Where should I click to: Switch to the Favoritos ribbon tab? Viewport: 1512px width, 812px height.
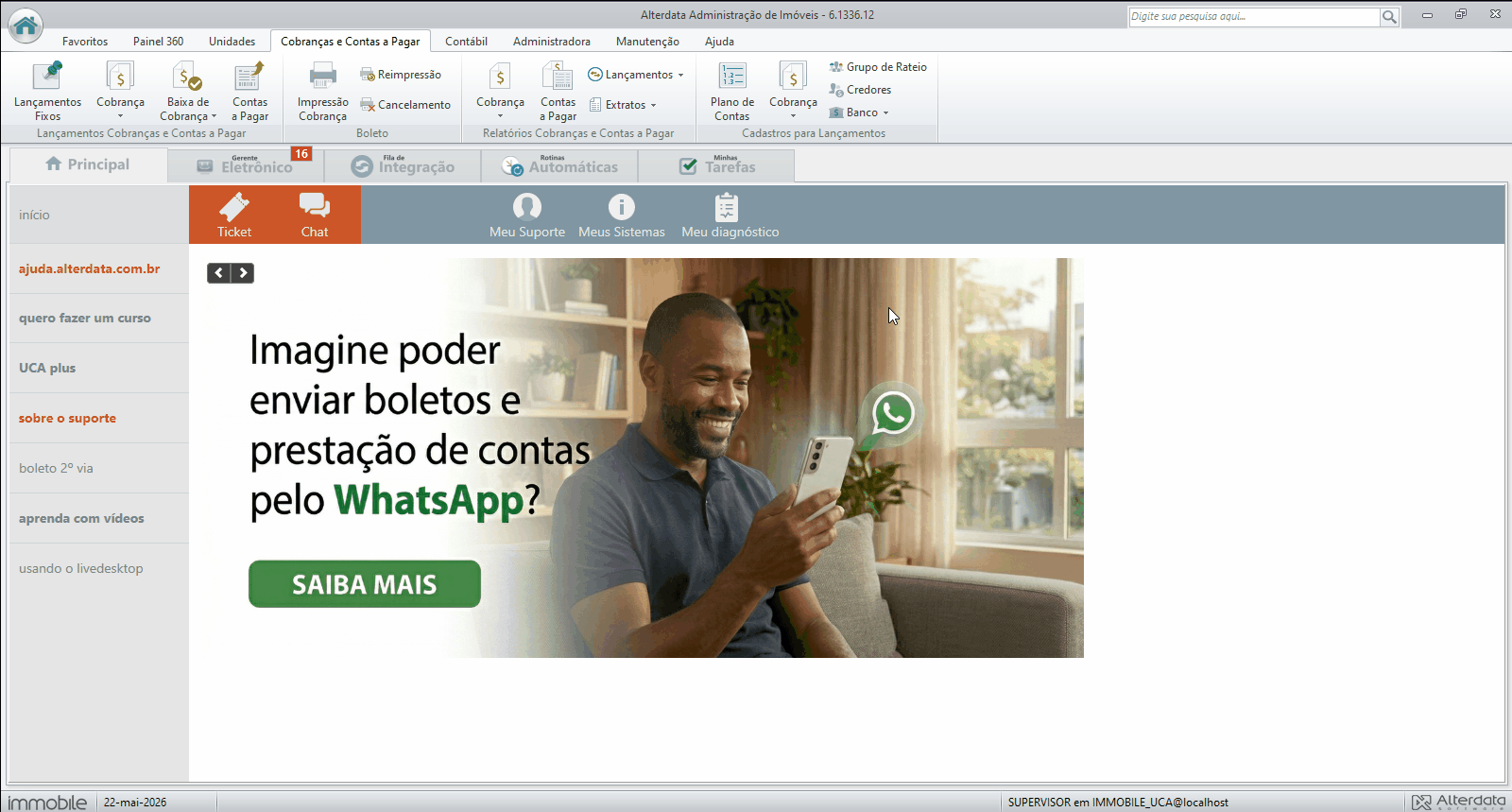click(85, 42)
